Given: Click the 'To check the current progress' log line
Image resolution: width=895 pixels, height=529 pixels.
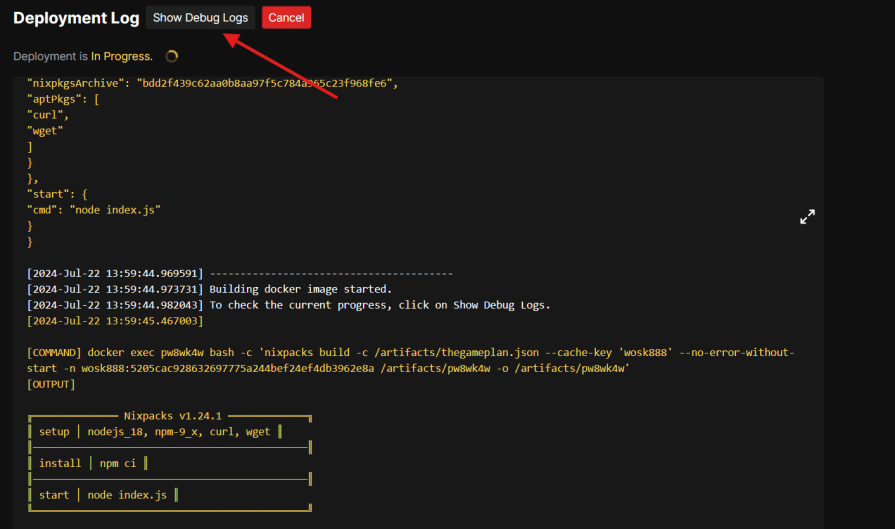Looking at the screenshot, I should 289,305.
